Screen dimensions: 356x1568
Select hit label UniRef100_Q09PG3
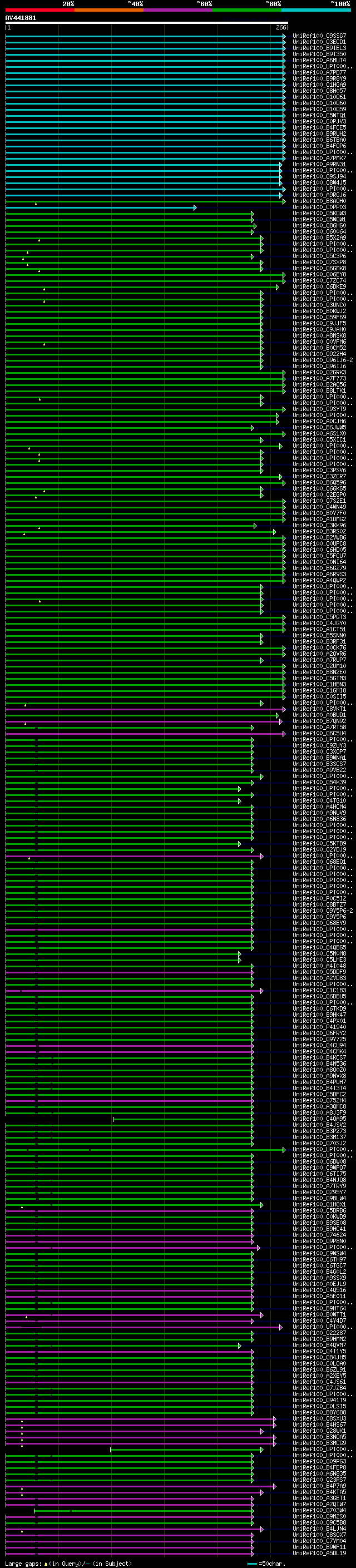pos(319,1461)
